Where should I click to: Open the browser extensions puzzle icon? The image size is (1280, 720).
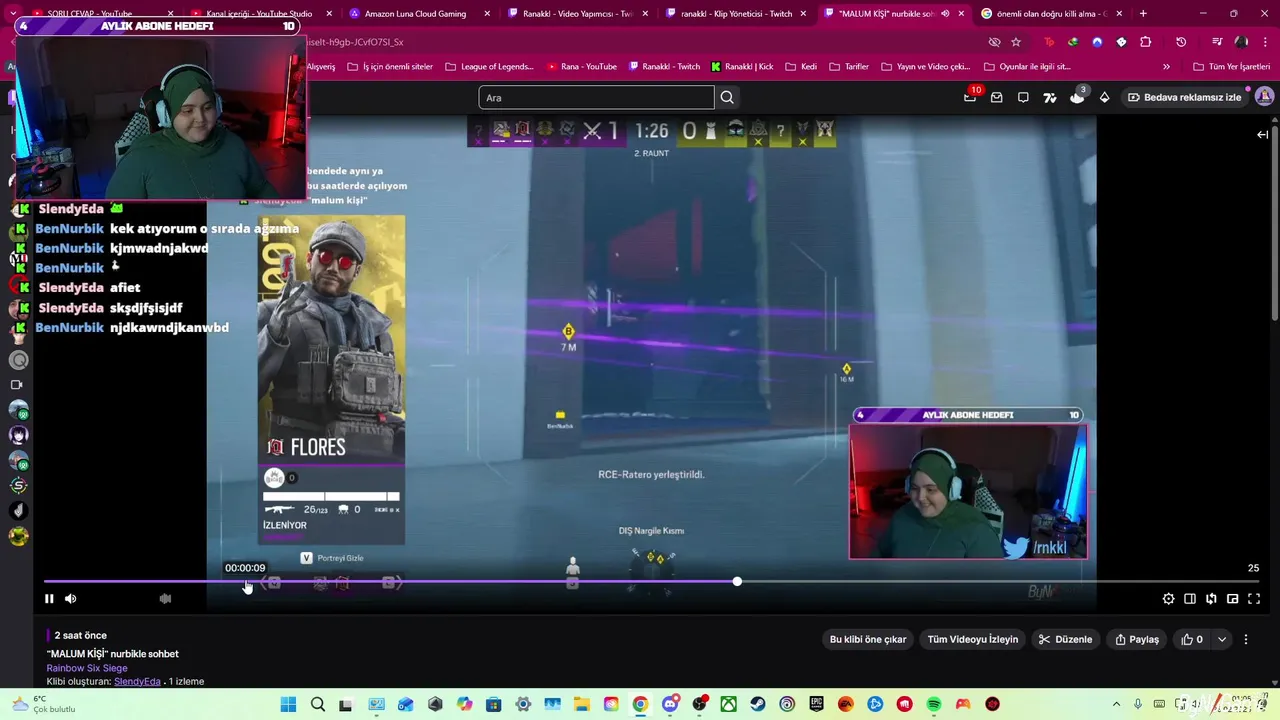pos(1146,42)
